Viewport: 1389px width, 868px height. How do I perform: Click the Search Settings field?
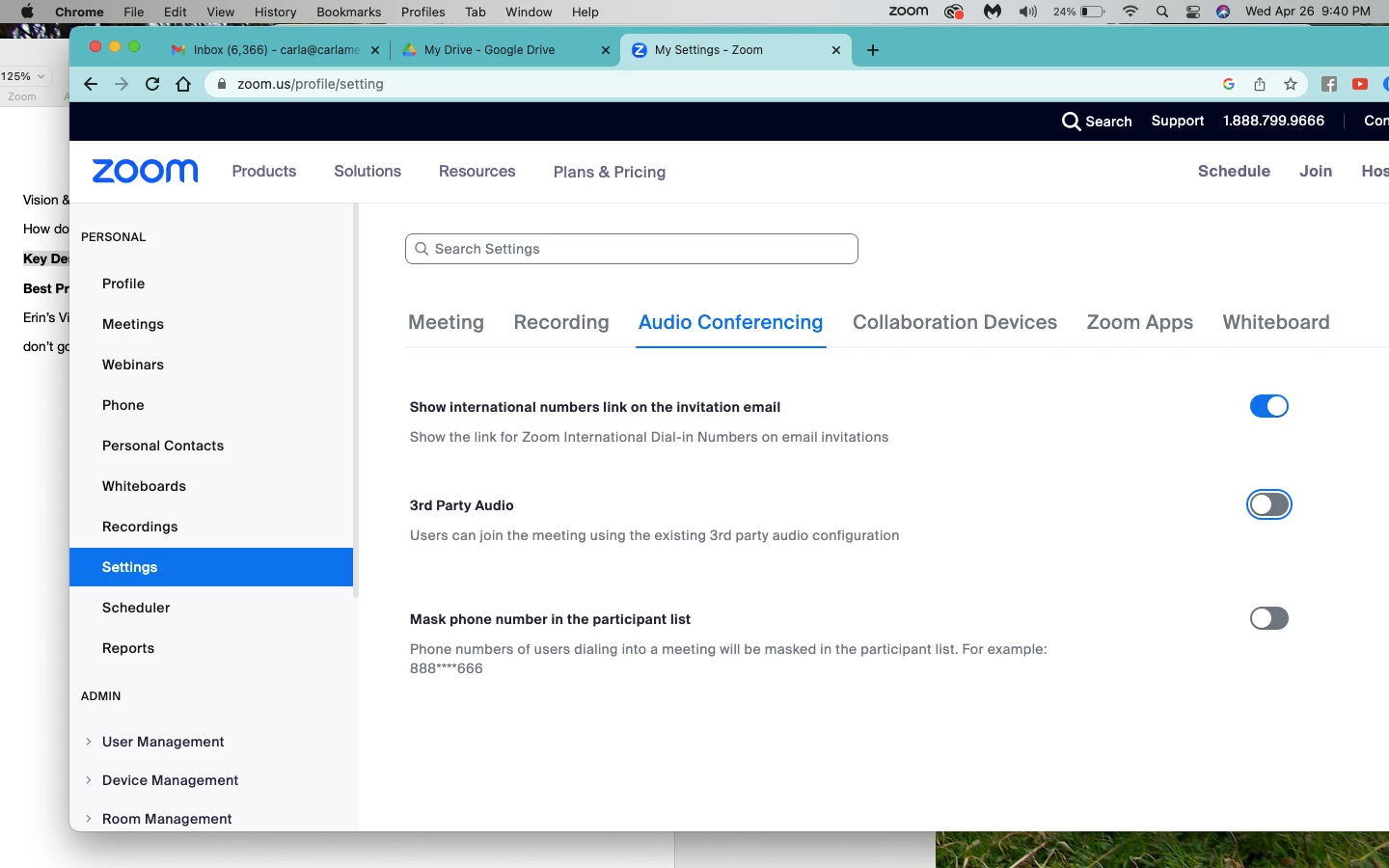(x=632, y=249)
